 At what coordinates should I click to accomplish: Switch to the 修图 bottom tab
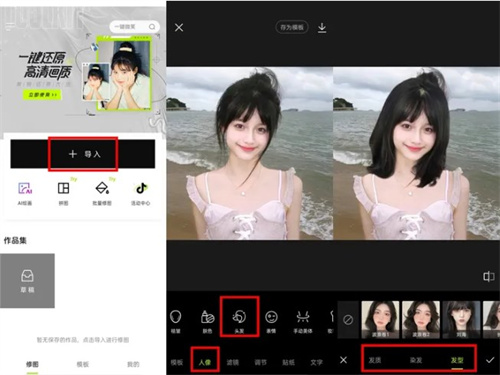click(32, 364)
